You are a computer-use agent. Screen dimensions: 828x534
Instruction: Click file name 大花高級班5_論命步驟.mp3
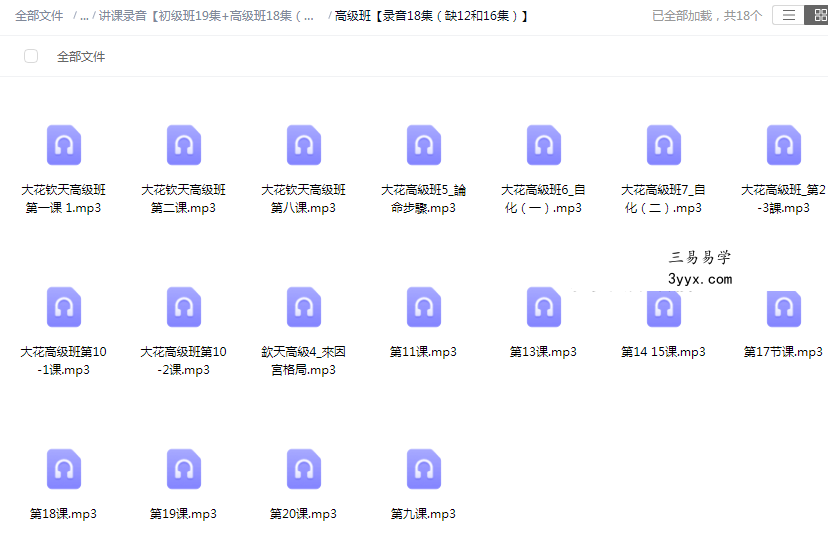[423, 199]
